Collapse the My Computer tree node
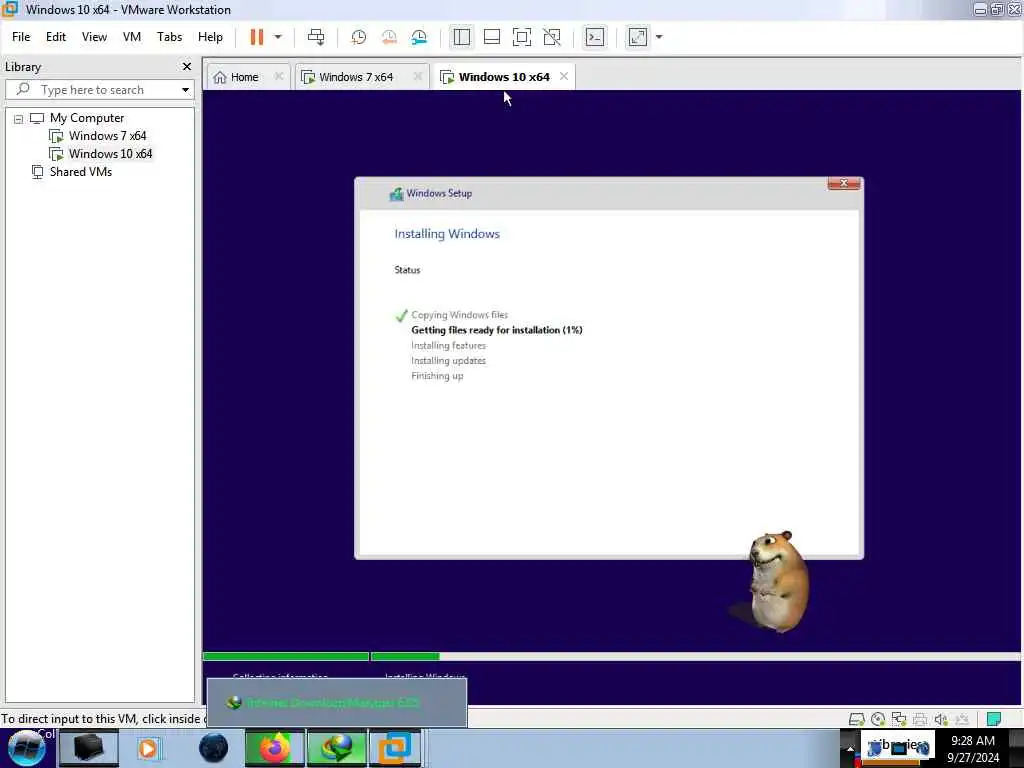The width and height of the screenshot is (1024, 768). [18, 119]
